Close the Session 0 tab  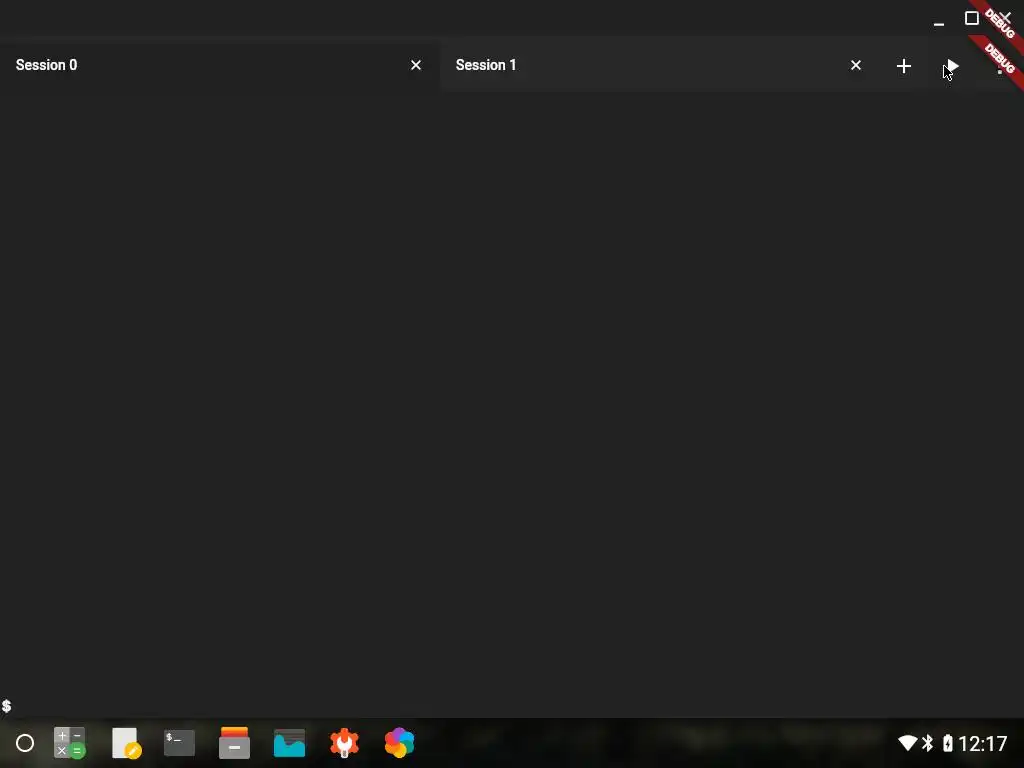(416, 65)
